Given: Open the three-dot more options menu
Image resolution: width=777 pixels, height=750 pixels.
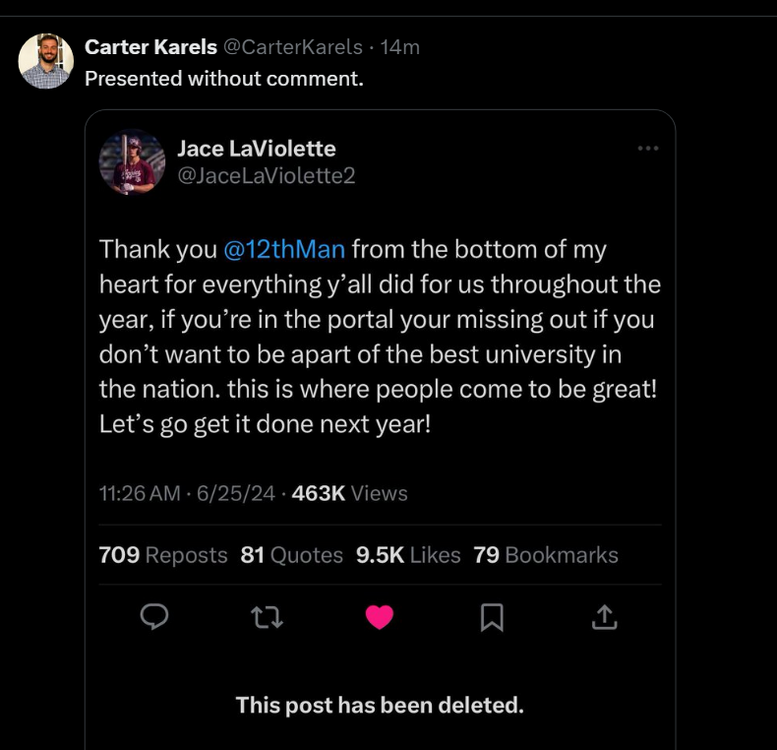Looking at the screenshot, I should click(x=648, y=148).
